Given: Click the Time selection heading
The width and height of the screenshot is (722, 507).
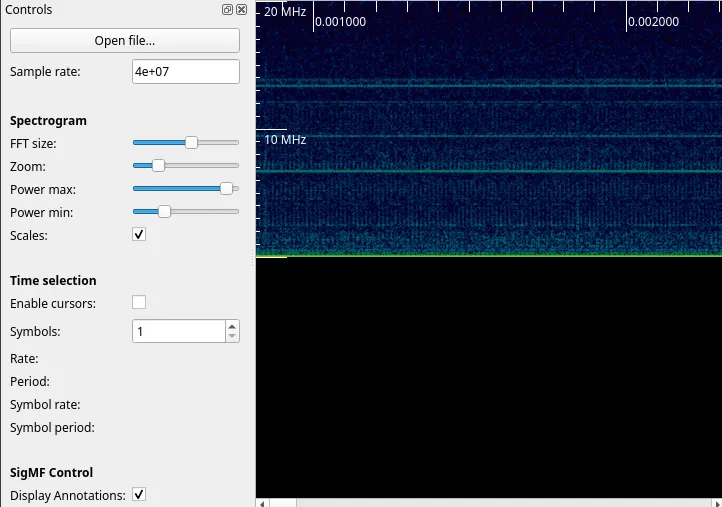Looking at the screenshot, I should click(53, 280).
